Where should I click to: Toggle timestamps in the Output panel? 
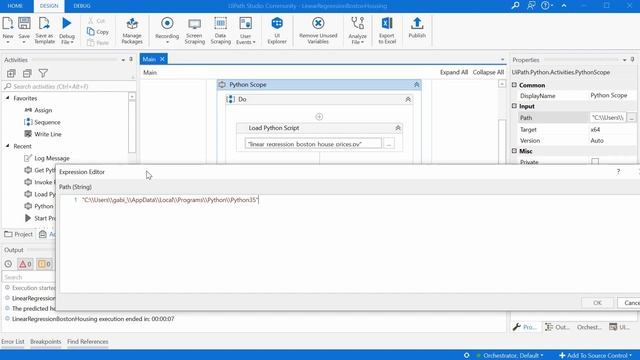coord(8,264)
